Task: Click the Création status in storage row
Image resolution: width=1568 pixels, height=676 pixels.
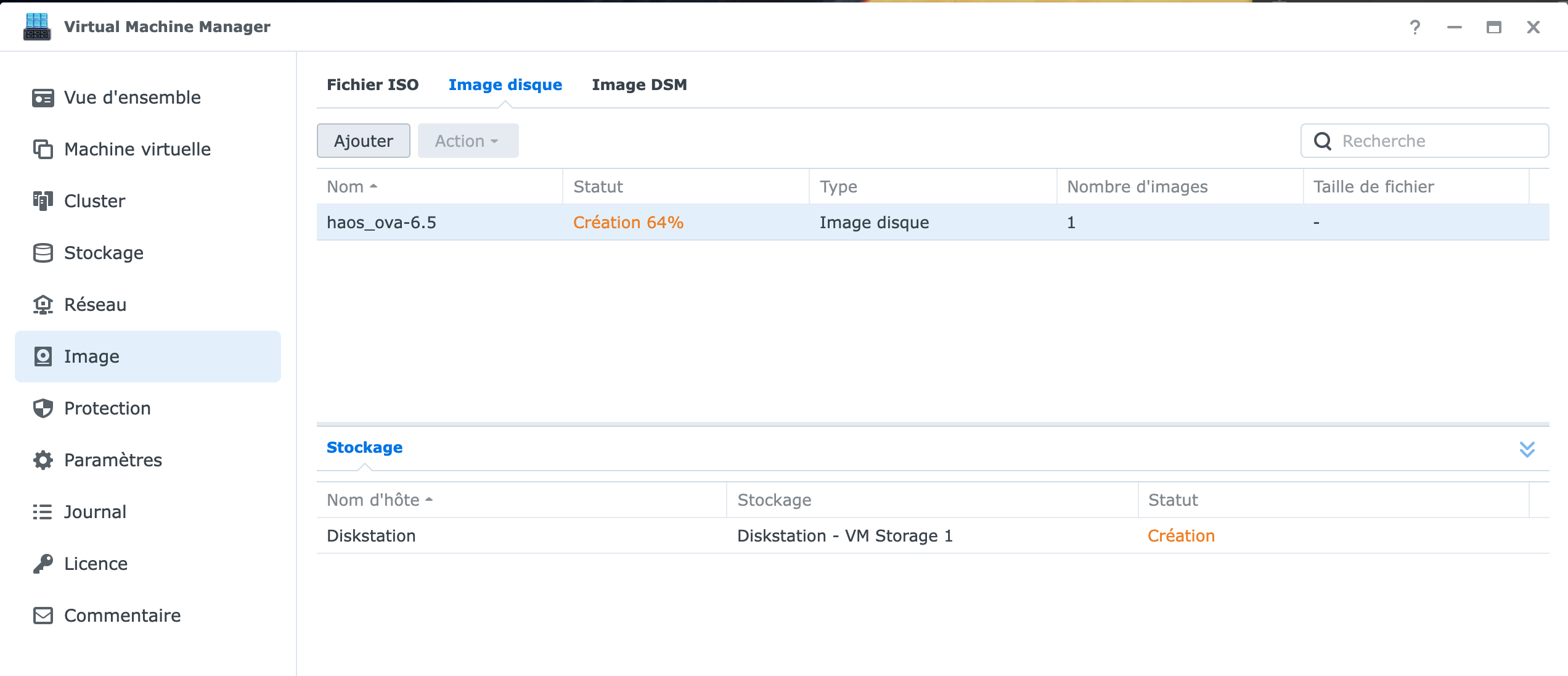Action: coord(1181,536)
